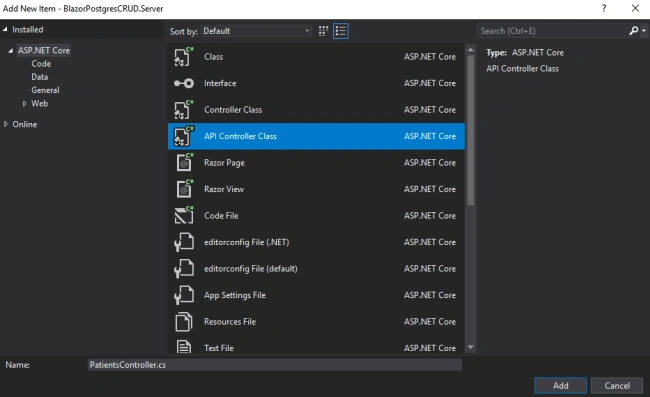Viewport: 650px width, 397px height.
Task: Click the Name field containing PatientsController.cs
Action: [x=274, y=365]
